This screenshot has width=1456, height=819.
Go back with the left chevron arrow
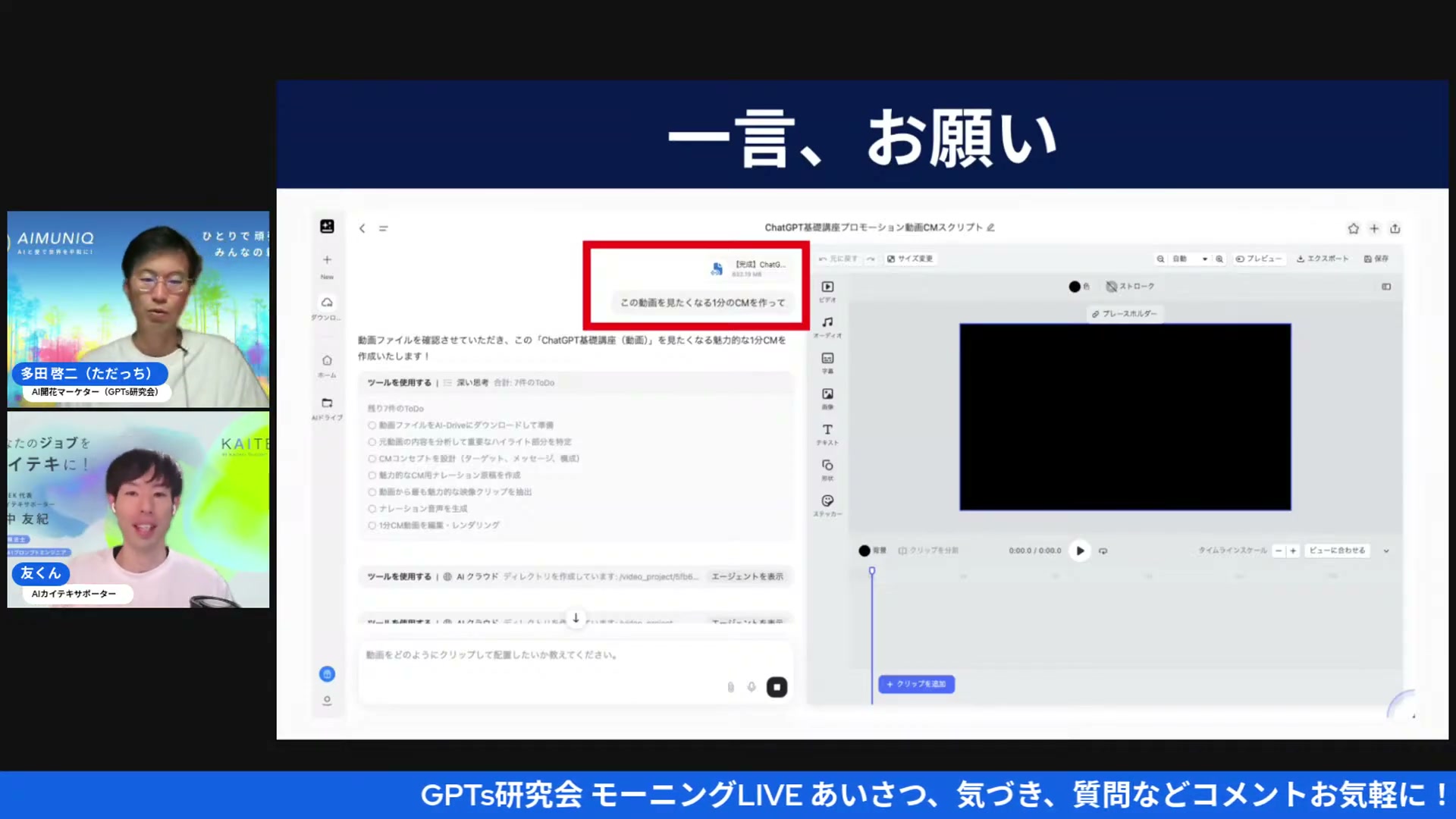click(x=362, y=228)
